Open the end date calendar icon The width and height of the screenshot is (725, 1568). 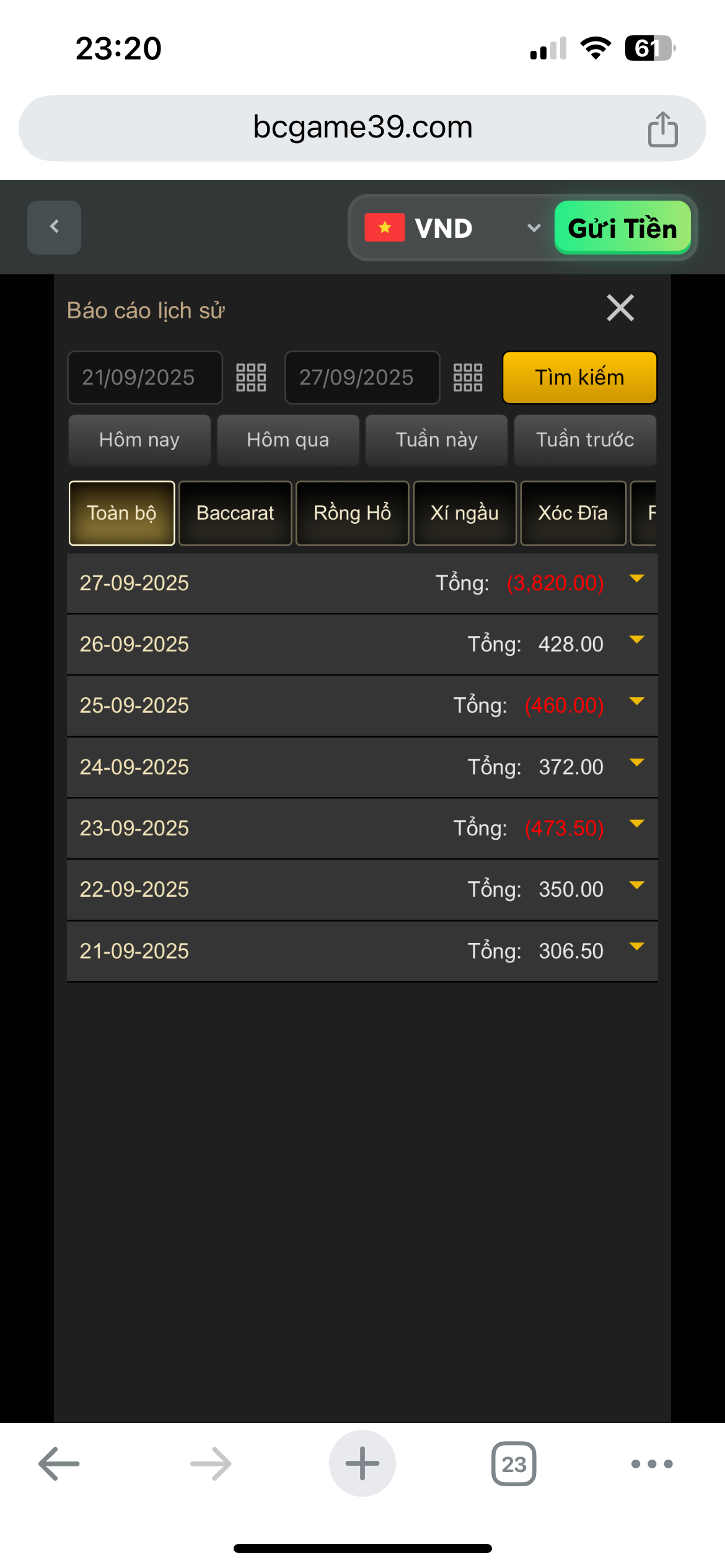pos(468,378)
